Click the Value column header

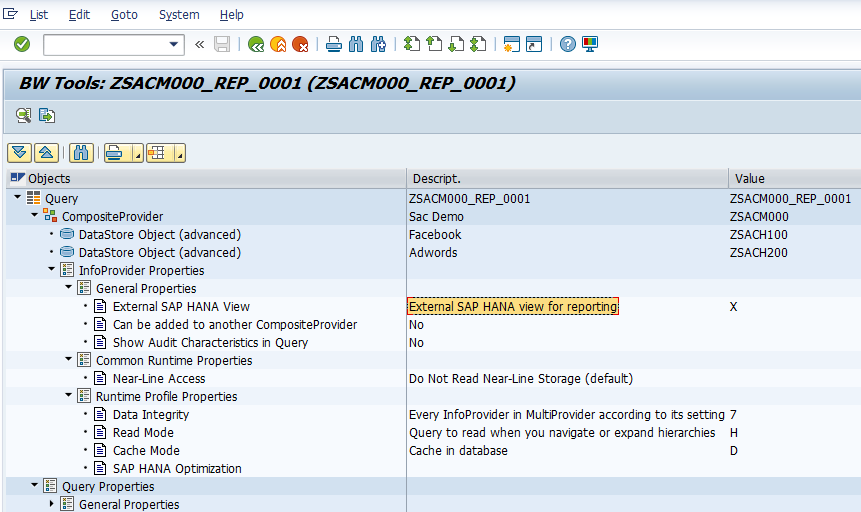click(795, 179)
